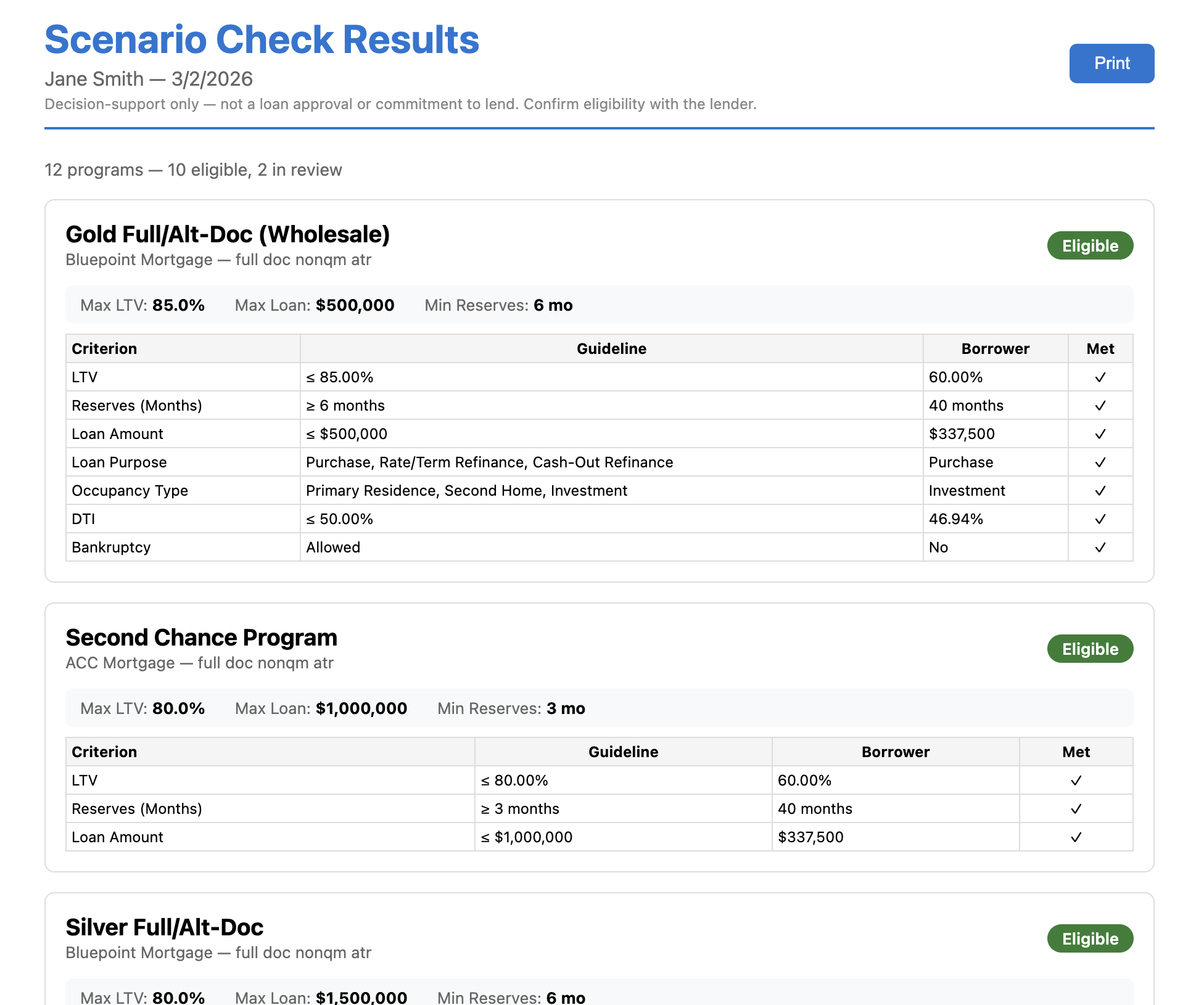Click the 12 programs summary text
The height and width of the screenshot is (1005, 1204).
(193, 170)
